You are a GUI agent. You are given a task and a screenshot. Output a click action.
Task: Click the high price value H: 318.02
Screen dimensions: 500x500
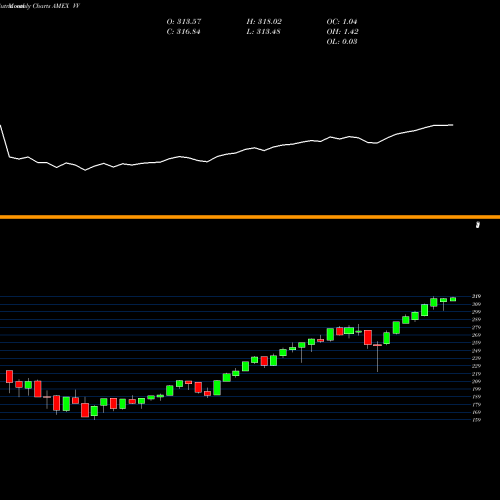264,22
